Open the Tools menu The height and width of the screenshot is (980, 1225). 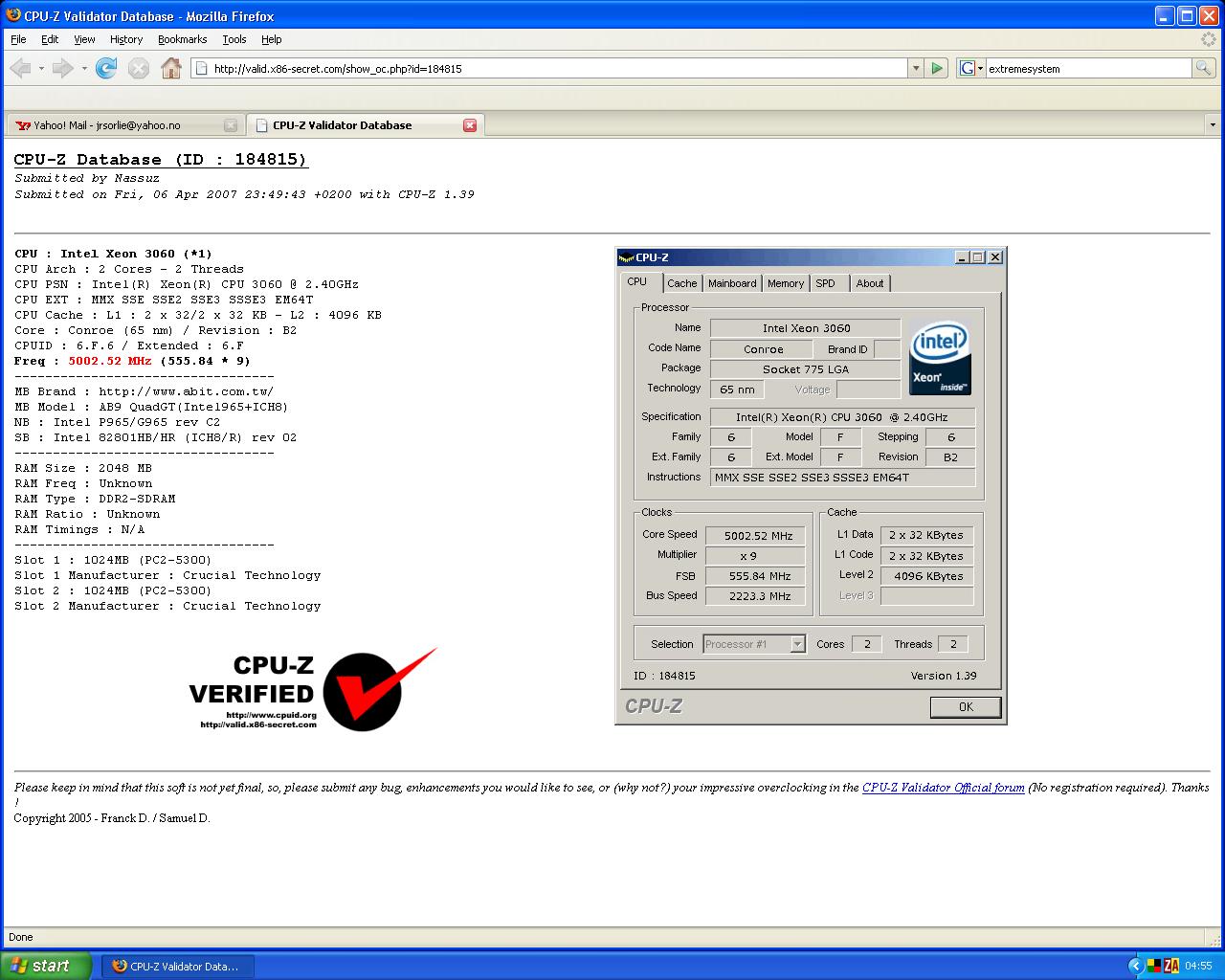point(234,39)
